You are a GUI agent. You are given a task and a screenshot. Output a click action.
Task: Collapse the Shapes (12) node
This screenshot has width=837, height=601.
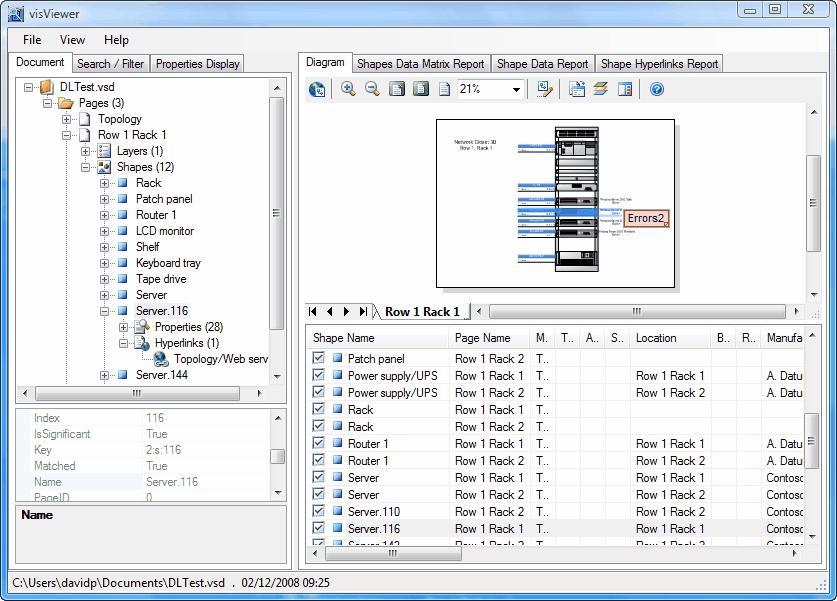pos(85,167)
